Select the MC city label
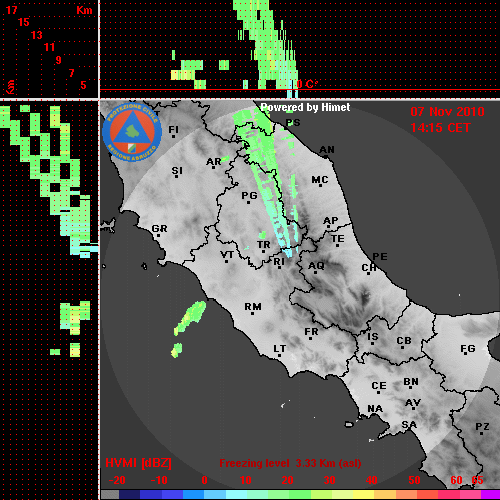 320,180
